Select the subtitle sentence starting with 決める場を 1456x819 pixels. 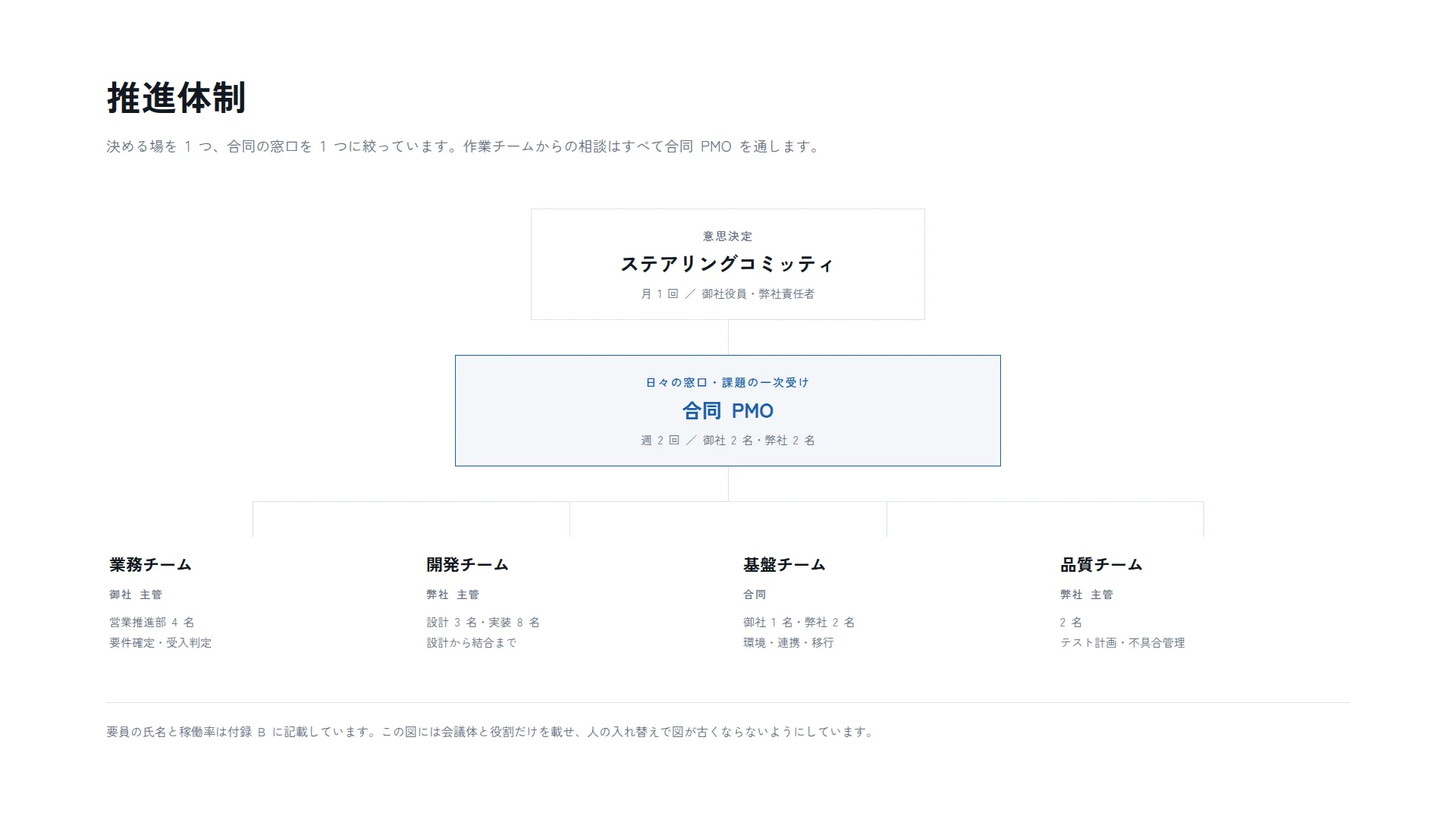pyautogui.click(x=463, y=146)
